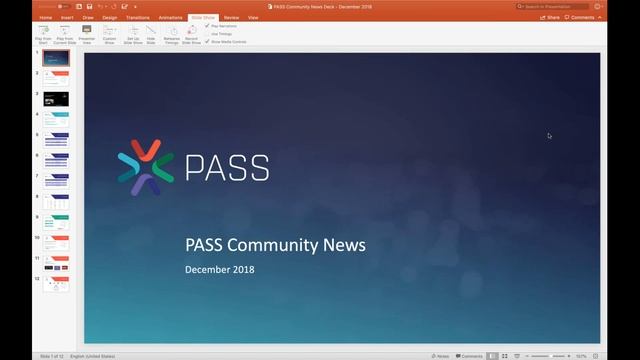The height and width of the screenshot is (360, 640).
Task: Select slide 10 thumbnail
Action: [56, 243]
